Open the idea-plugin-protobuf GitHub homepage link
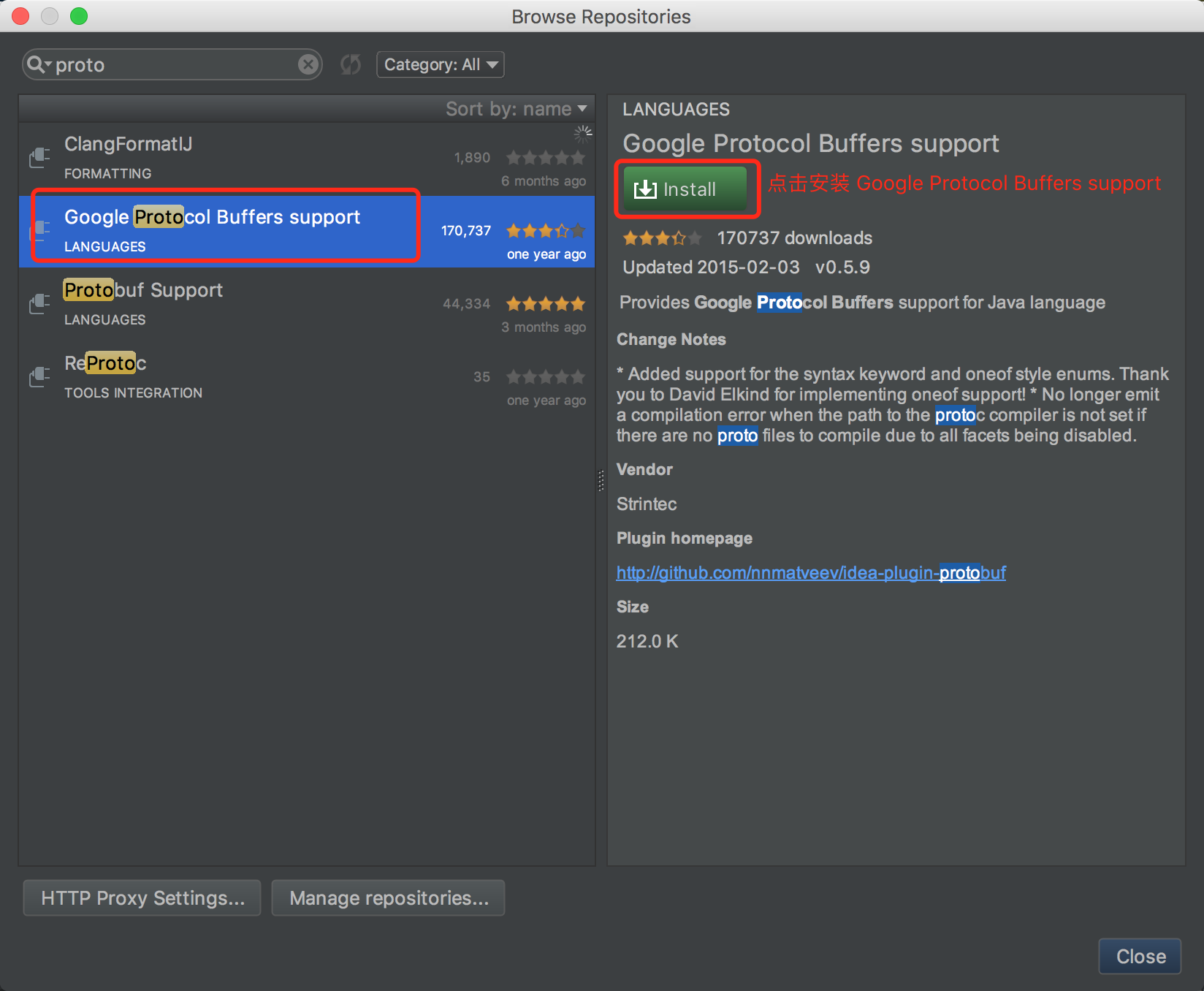1204x991 pixels. (x=811, y=572)
